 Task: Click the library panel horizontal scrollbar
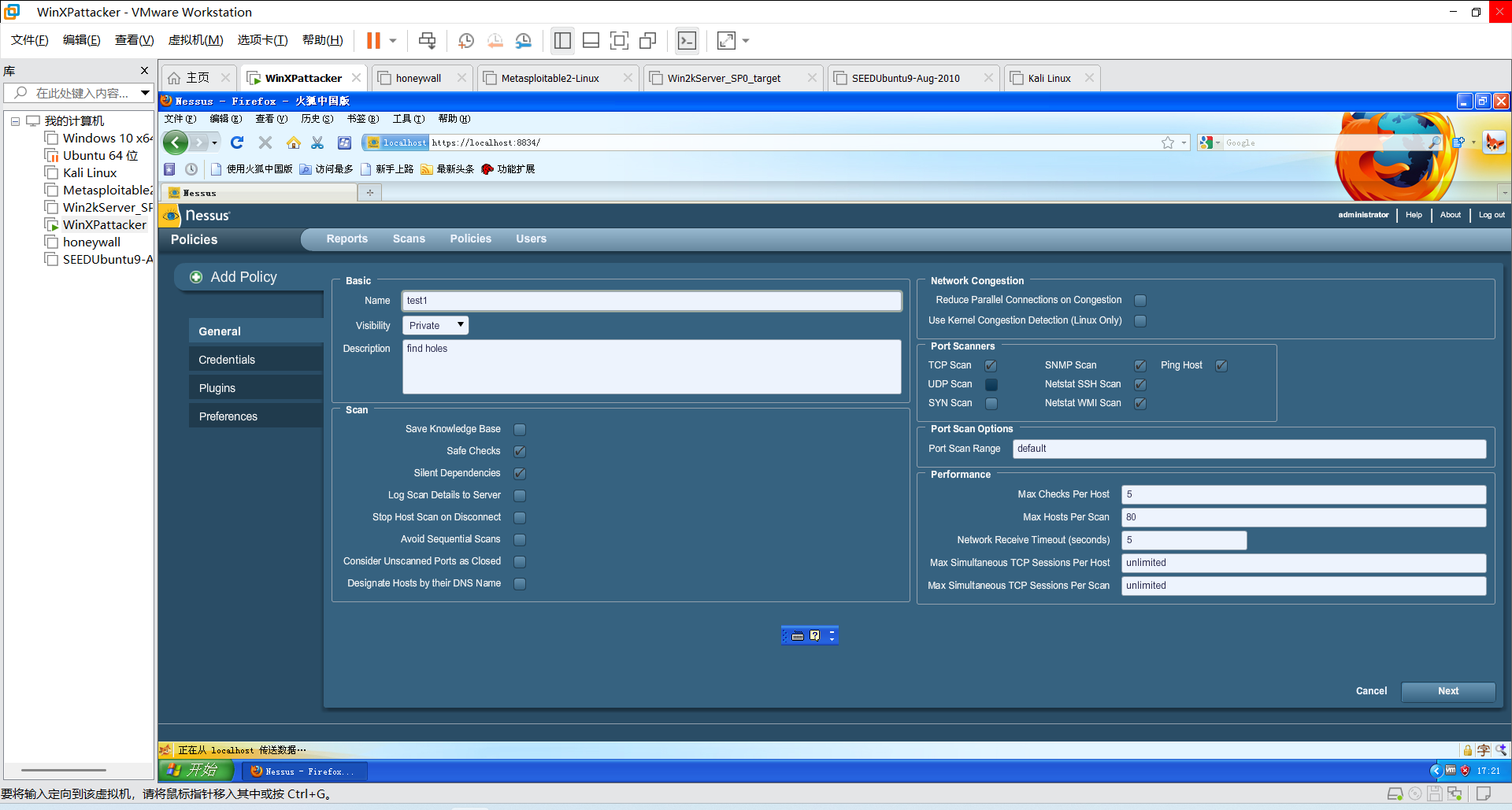click(64, 770)
